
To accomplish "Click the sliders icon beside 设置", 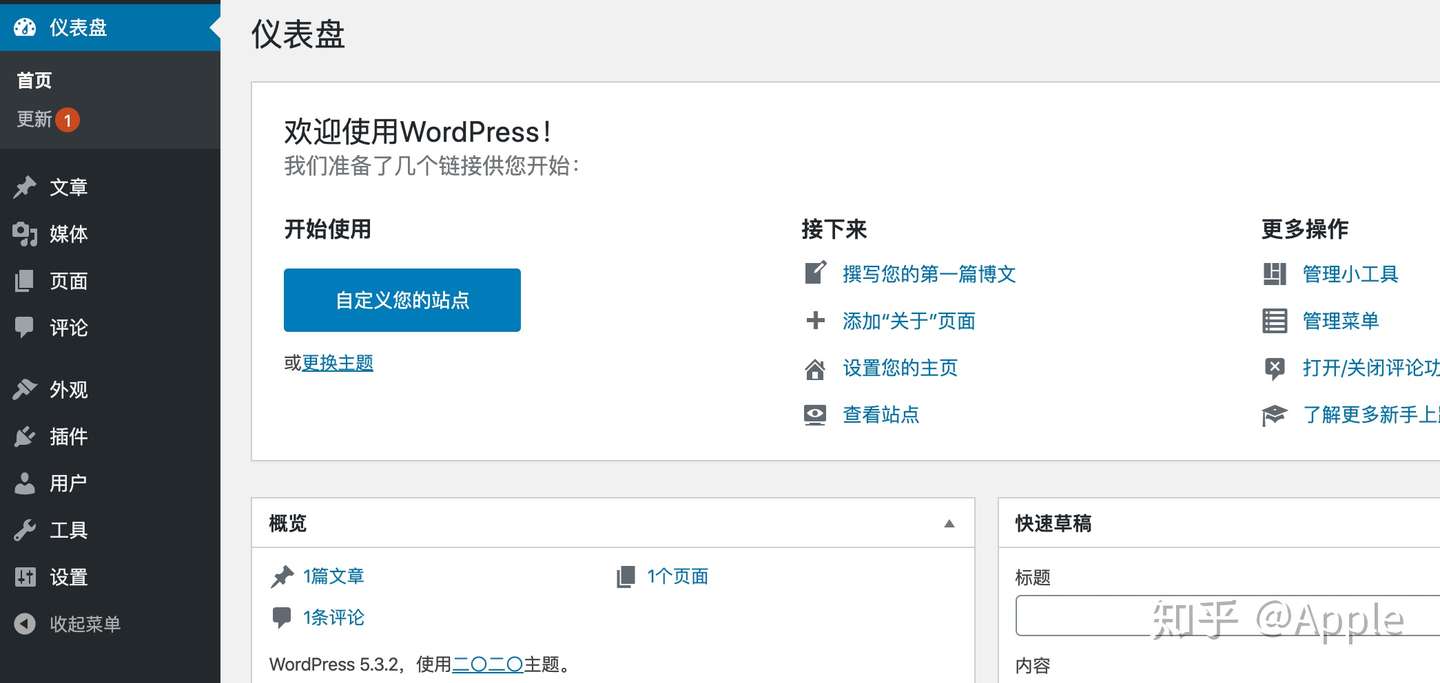I will pos(25,577).
